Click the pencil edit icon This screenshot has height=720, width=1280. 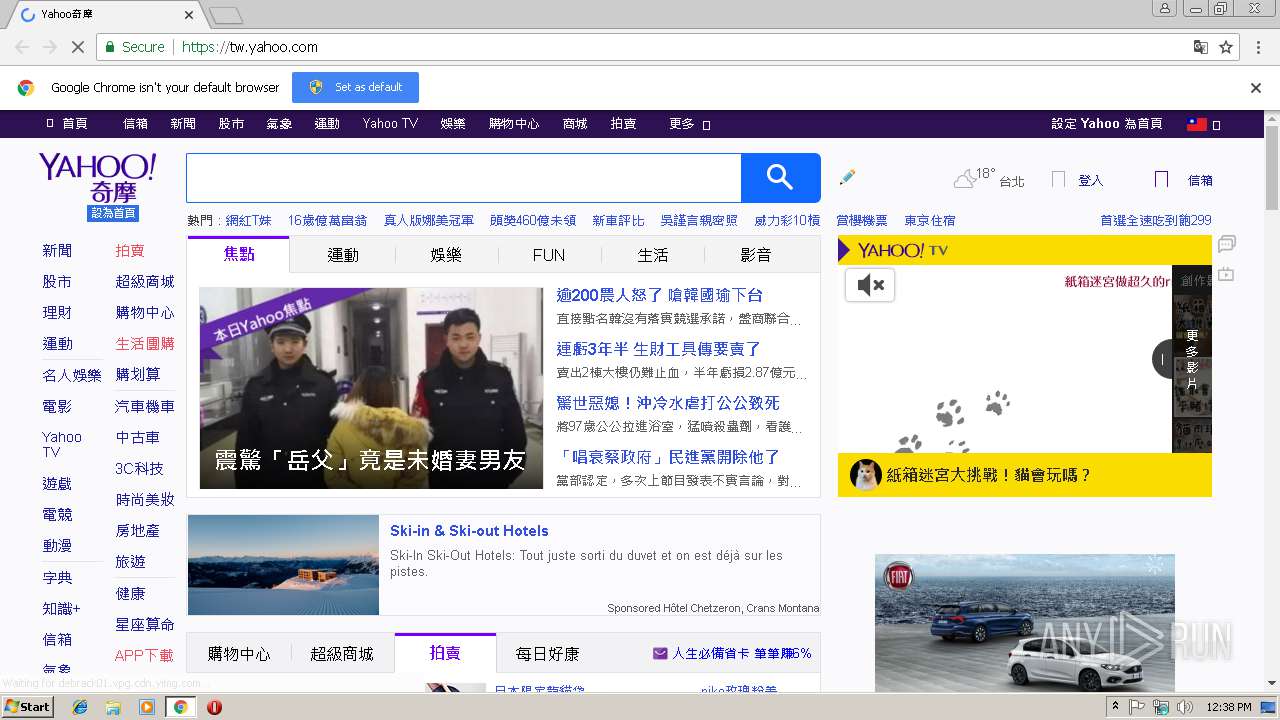[x=848, y=177]
